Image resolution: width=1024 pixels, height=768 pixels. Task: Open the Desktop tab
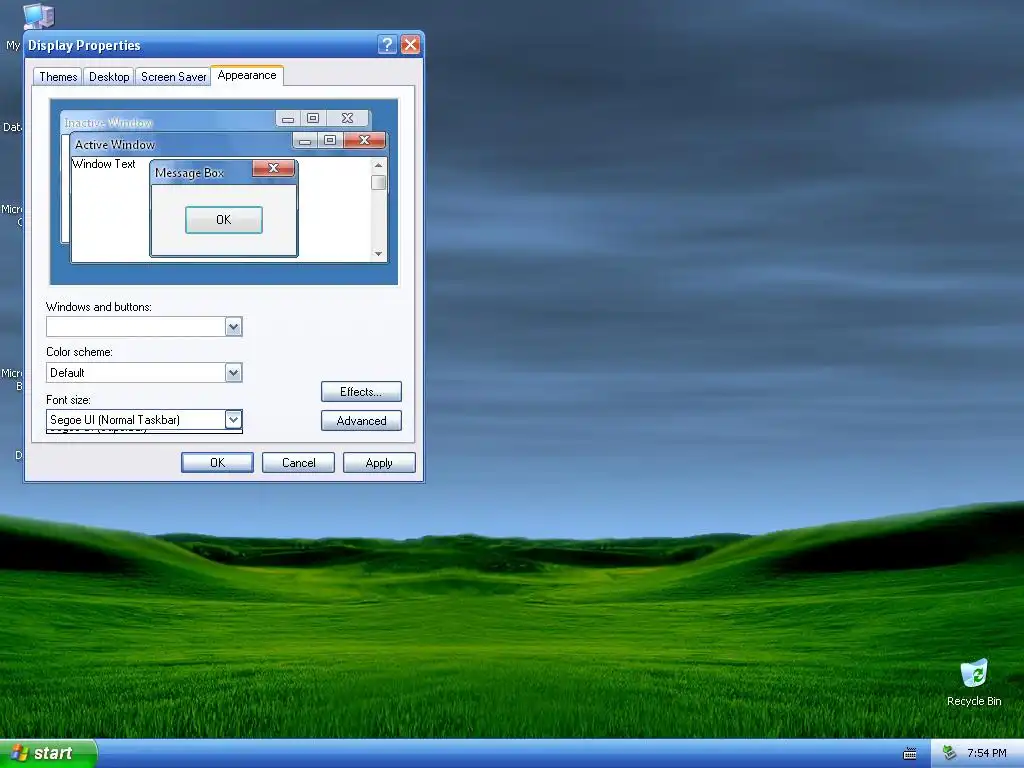click(x=108, y=76)
